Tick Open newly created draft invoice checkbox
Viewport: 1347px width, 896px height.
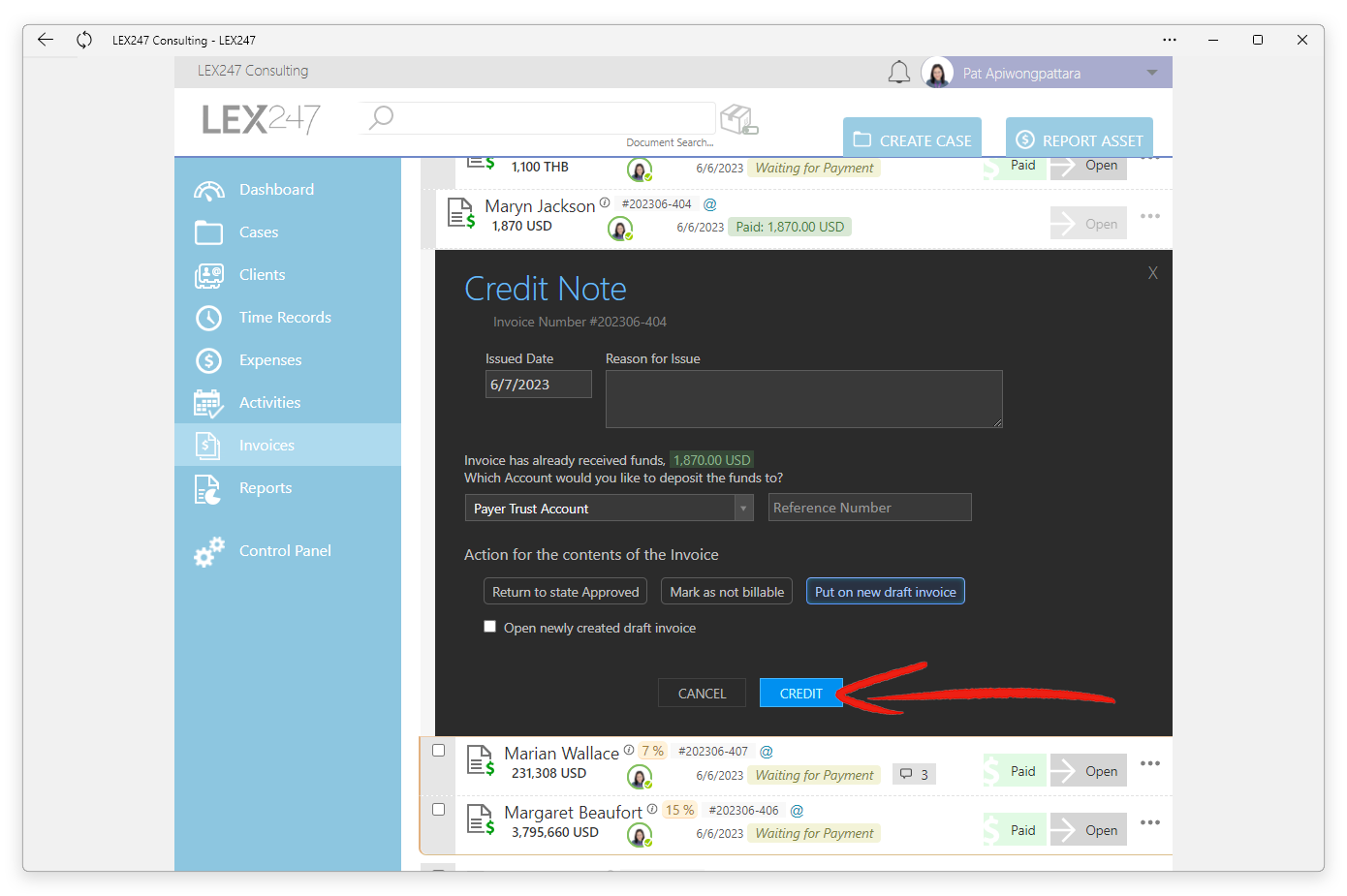(490, 627)
